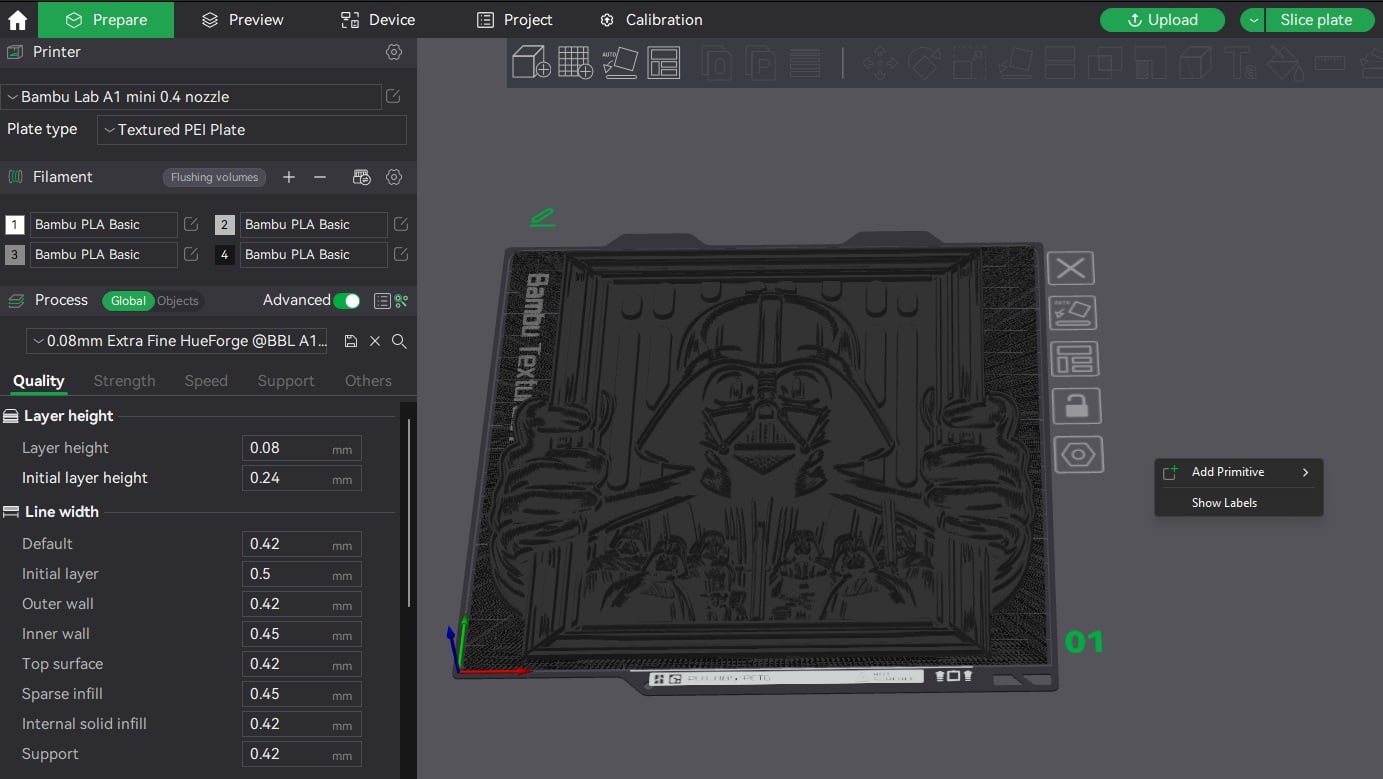Open Flushing volumes
This screenshot has width=1383, height=779.
pyautogui.click(x=214, y=177)
